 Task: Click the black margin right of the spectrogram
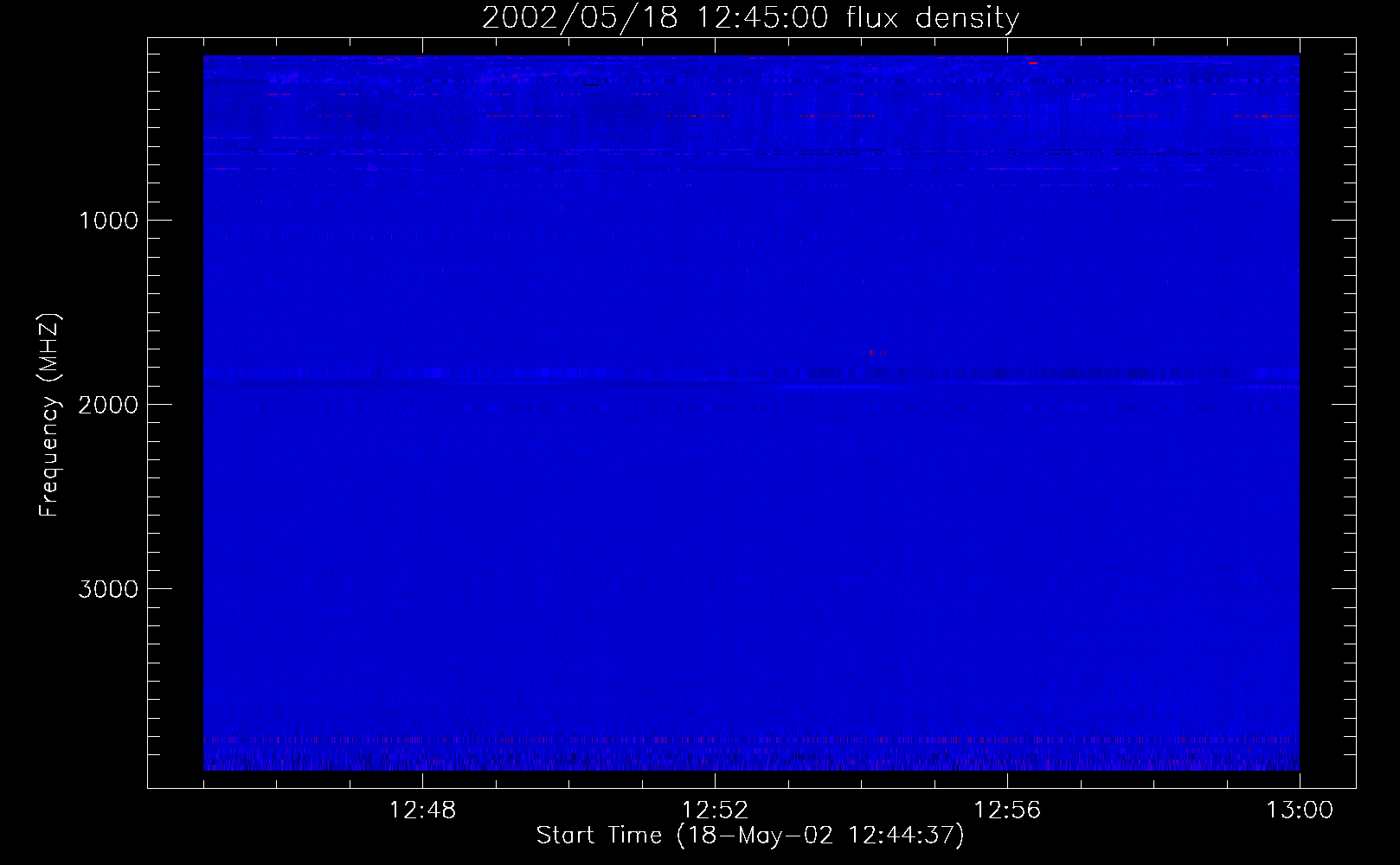click(x=1326, y=415)
